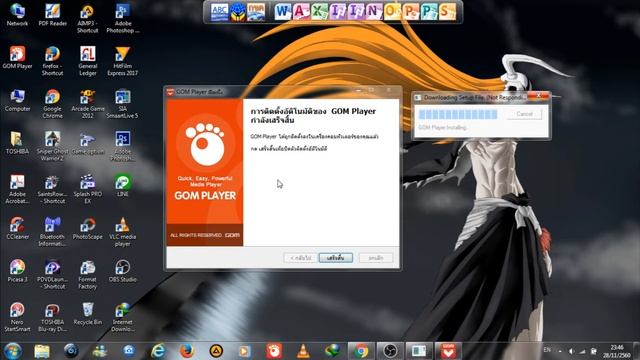This screenshot has width=640, height=360.
Task: Click the EN language indicator in the tray
Action: (x=547, y=350)
